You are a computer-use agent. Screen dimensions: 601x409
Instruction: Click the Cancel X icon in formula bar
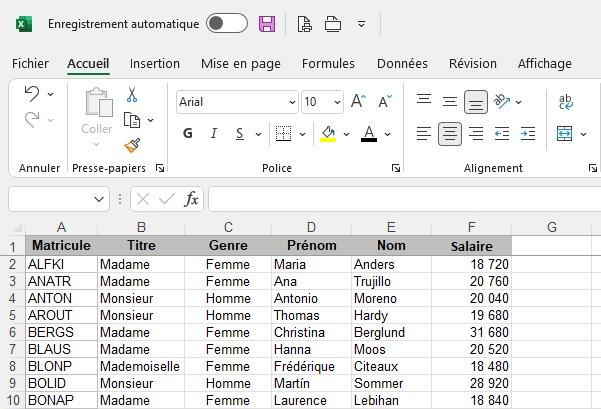(x=143, y=199)
